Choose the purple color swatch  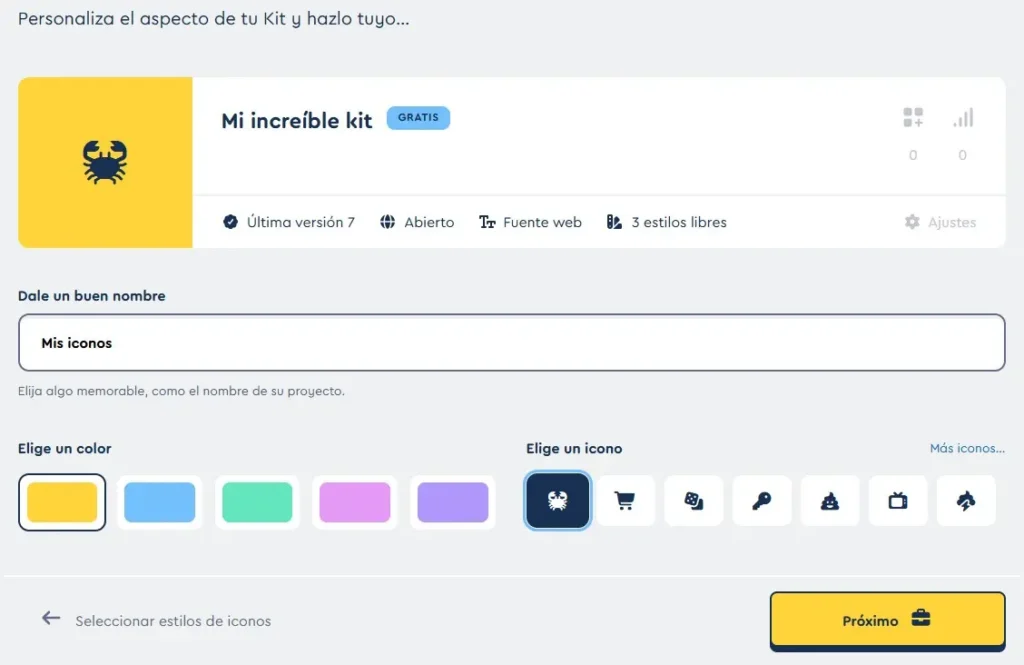click(x=453, y=502)
